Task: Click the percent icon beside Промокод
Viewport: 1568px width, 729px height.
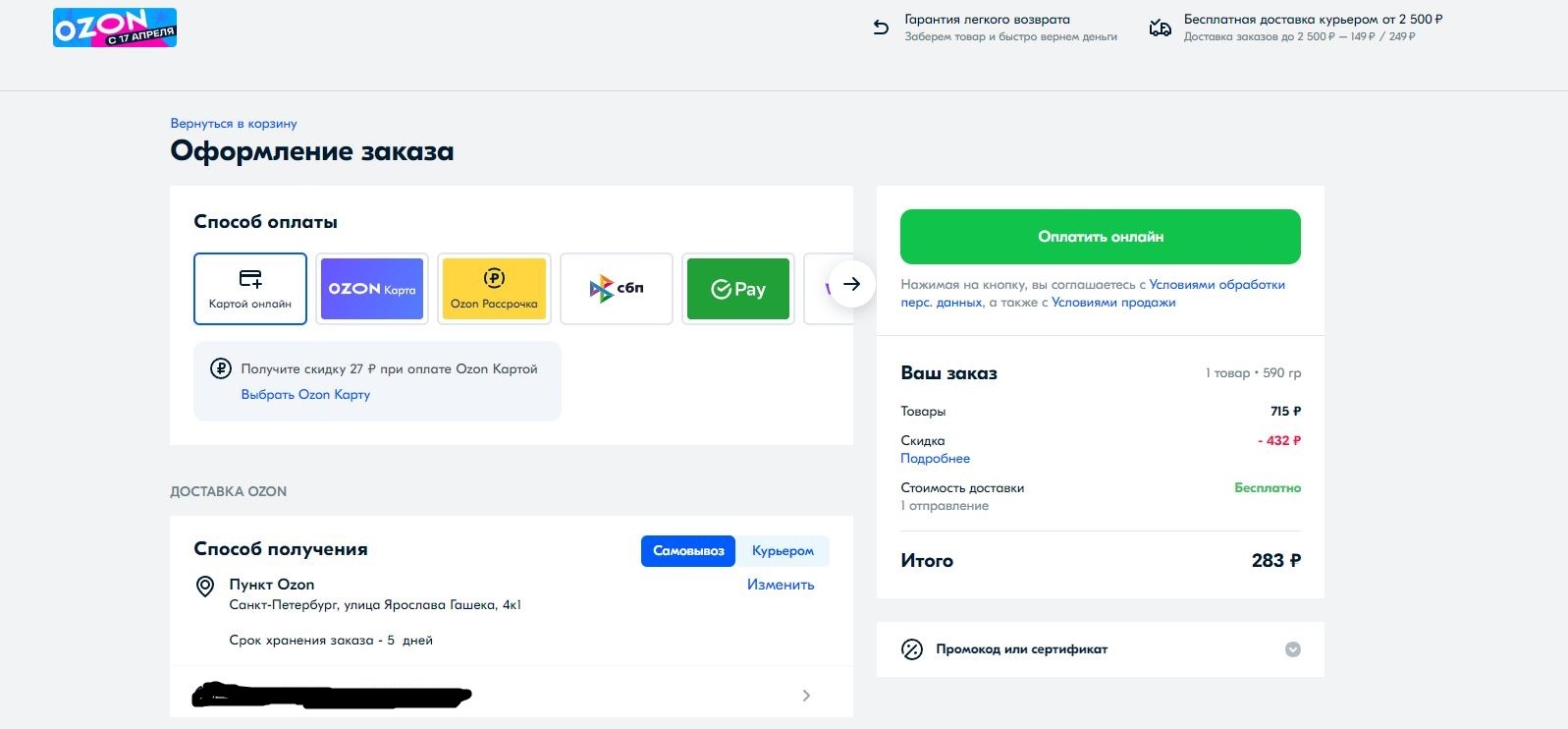Action: point(912,649)
